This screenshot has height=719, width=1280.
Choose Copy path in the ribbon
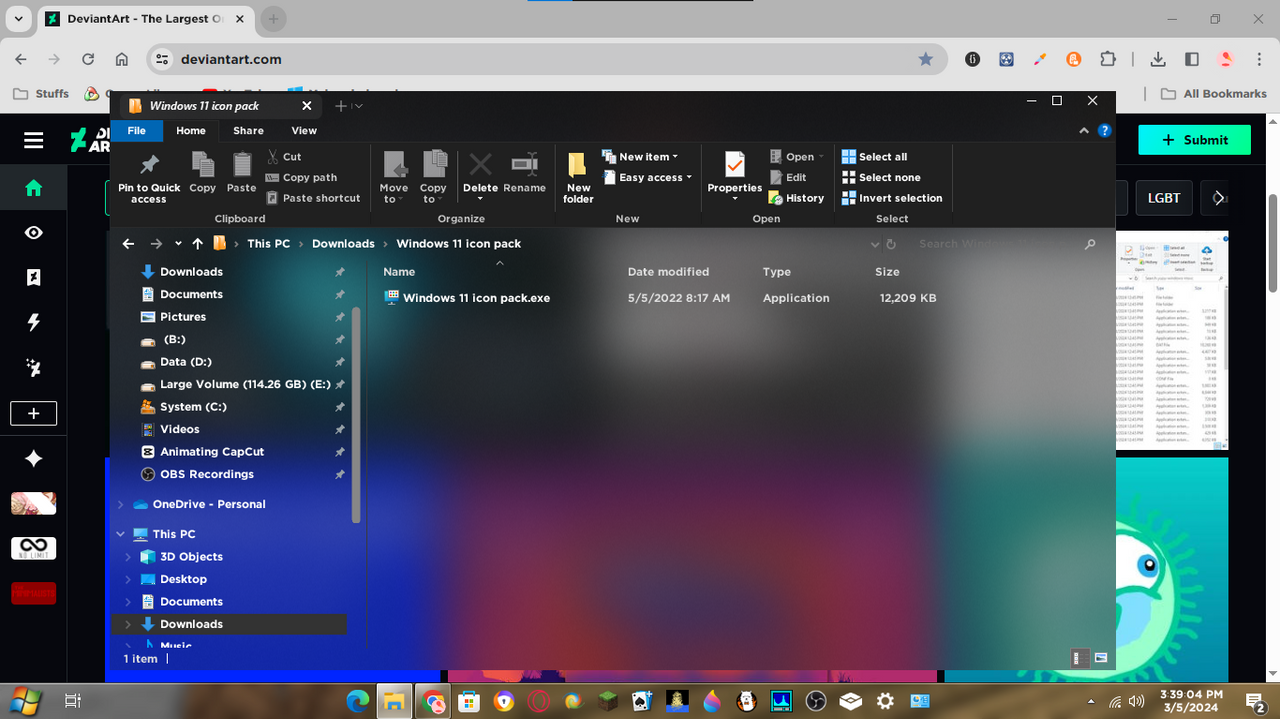pyautogui.click(x=301, y=178)
